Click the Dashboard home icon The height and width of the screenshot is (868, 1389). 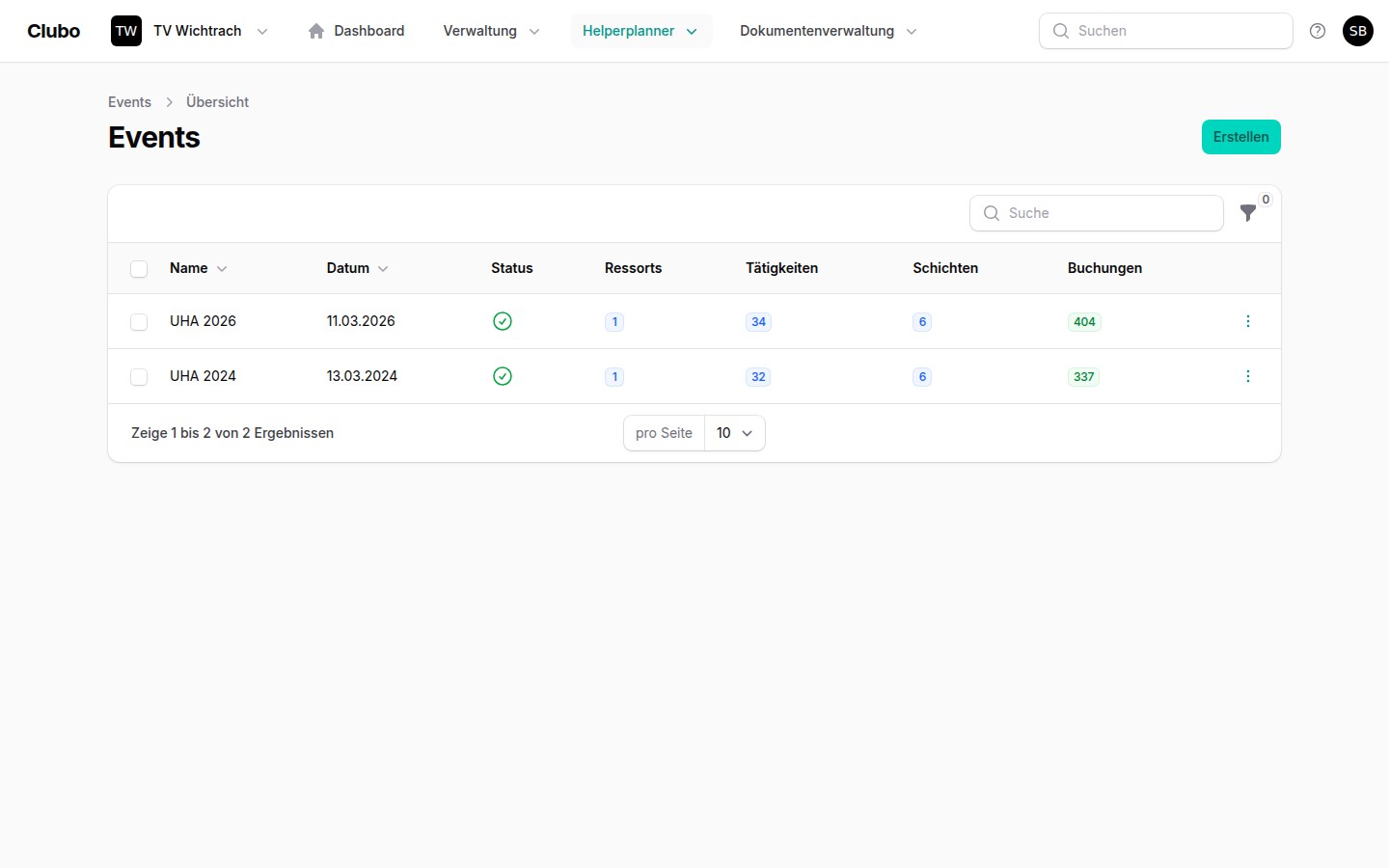pyautogui.click(x=316, y=31)
